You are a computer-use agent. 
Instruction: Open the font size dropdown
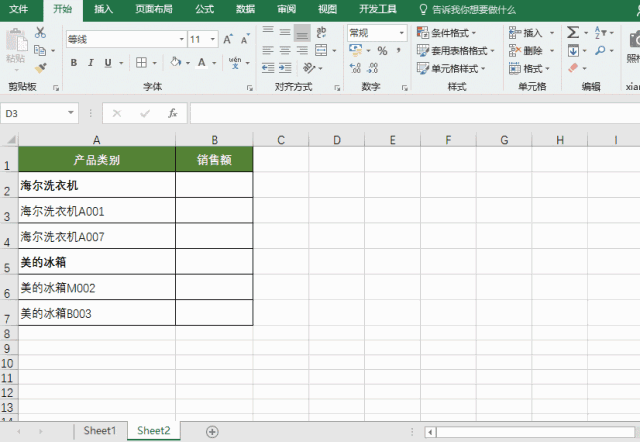213,39
